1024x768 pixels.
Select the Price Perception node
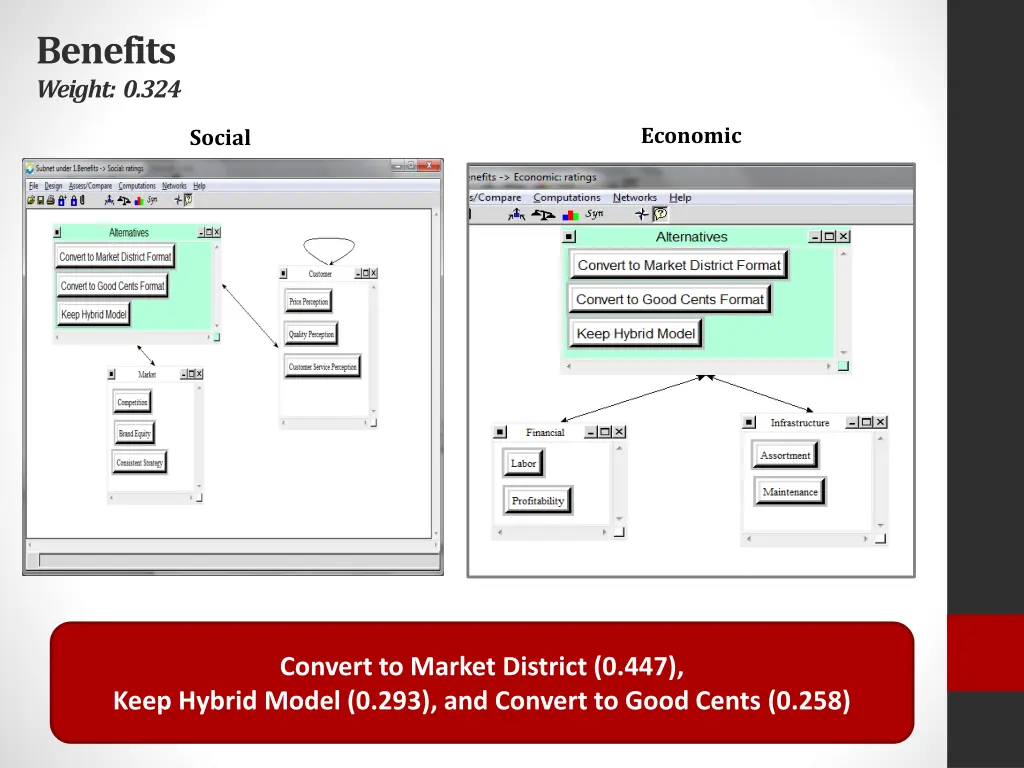pos(308,302)
